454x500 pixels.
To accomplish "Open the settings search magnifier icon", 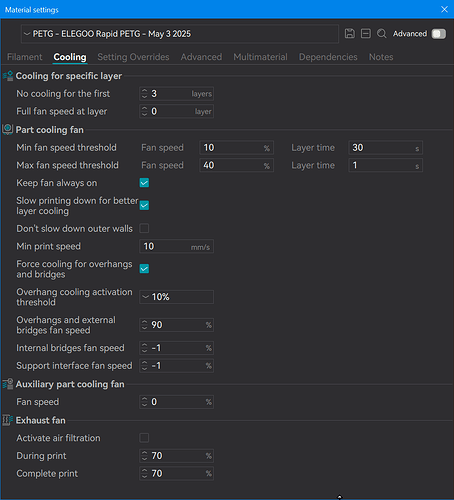I will [x=382, y=34].
